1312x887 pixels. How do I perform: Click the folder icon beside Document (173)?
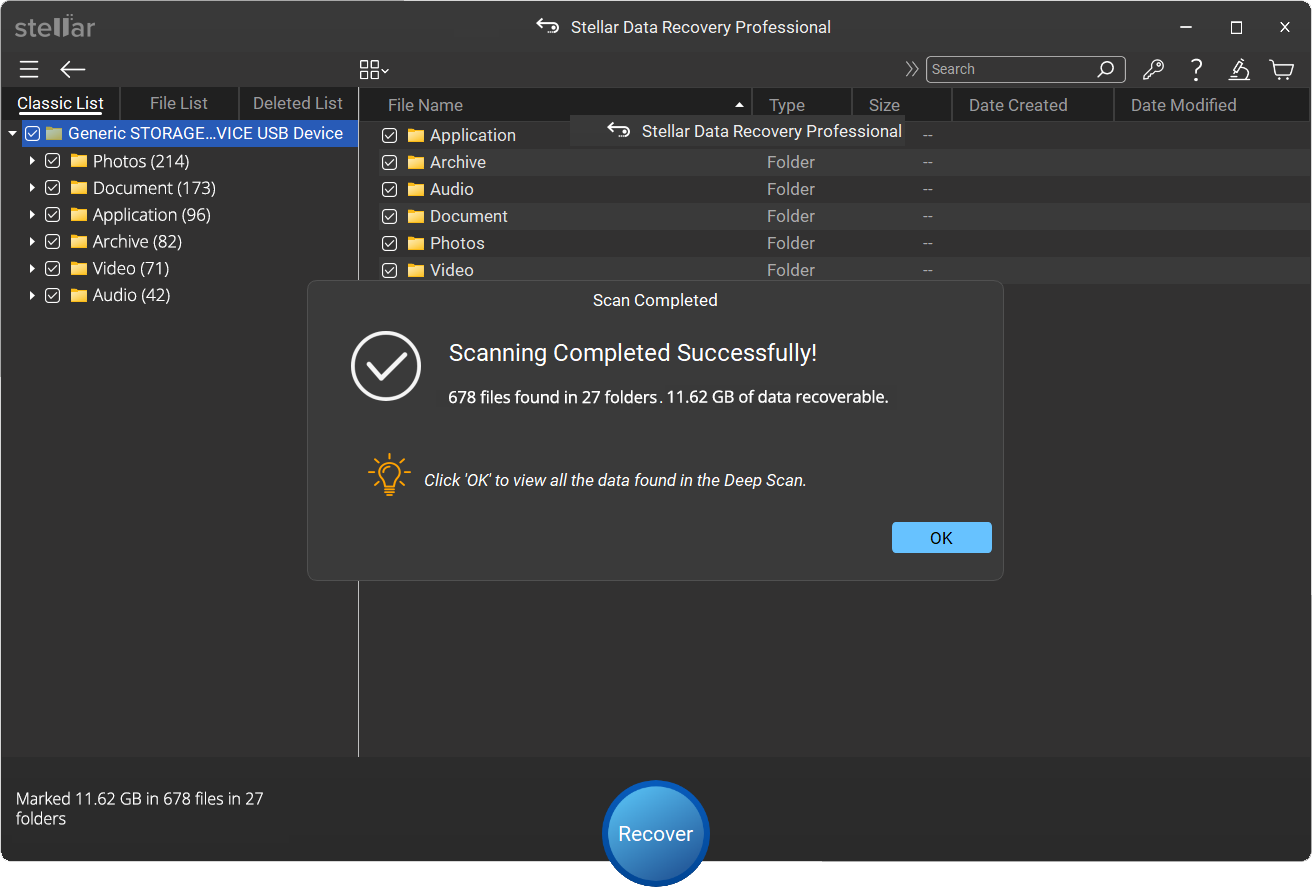[x=79, y=188]
